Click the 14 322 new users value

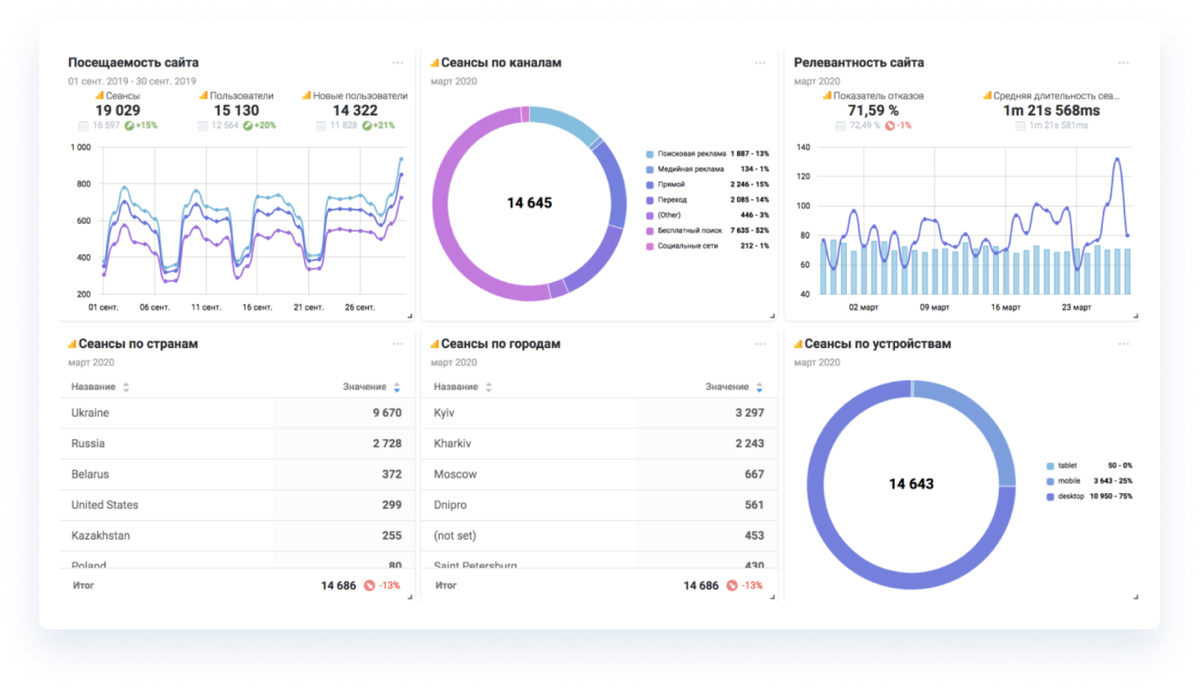pyautogui.click(x=355, y=111)
